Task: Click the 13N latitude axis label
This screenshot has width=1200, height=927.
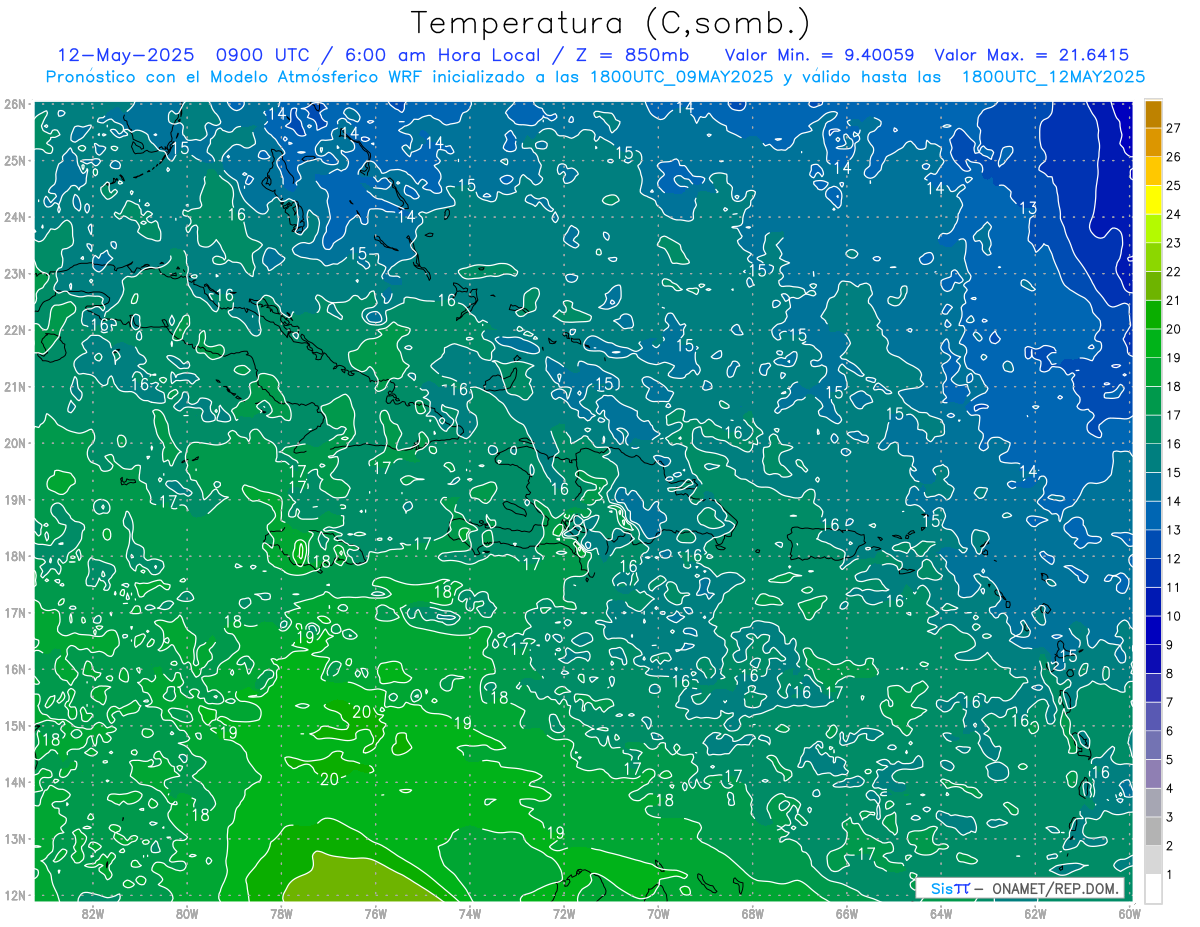Action: [14, 838]
